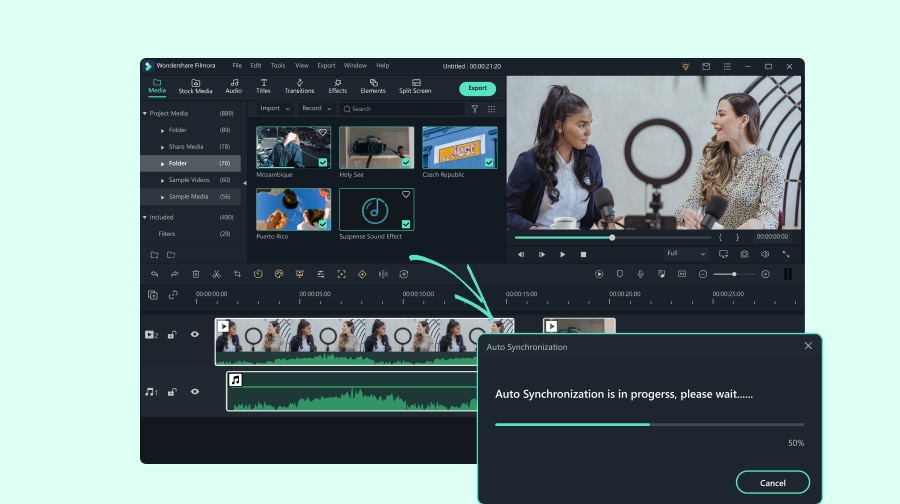The width and height of the screenshot is (900, 504).
Task: Click the undo arrow in timeline toolbar
Action: [x=154, y=274]
